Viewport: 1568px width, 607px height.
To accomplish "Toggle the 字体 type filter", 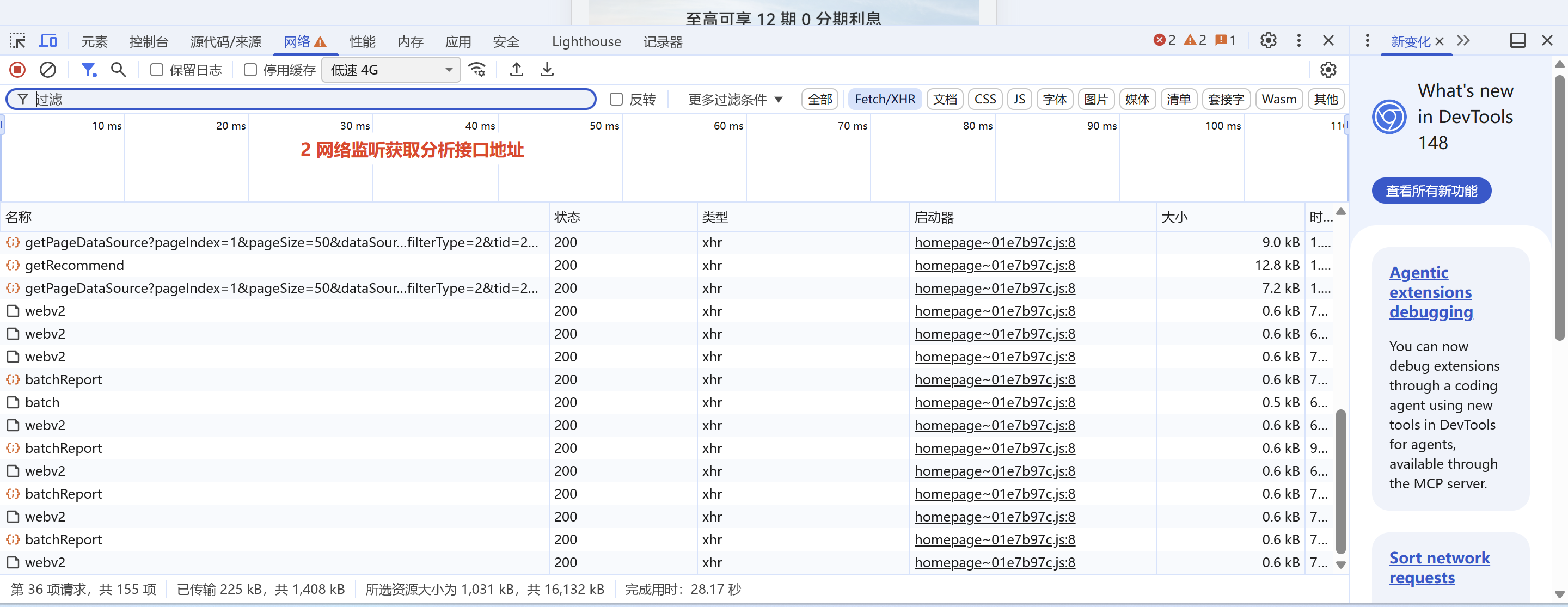I will (1055, 99).
